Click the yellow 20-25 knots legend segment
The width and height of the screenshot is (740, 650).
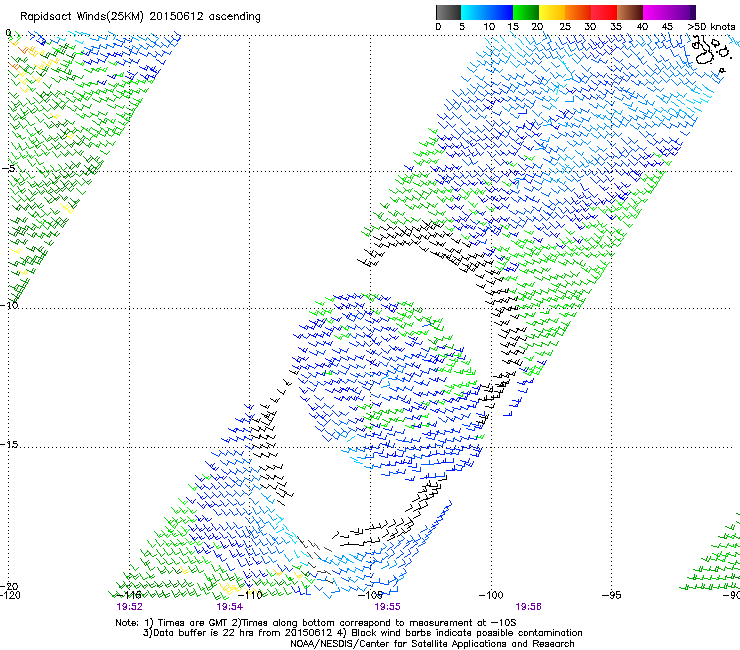point(552,12)
